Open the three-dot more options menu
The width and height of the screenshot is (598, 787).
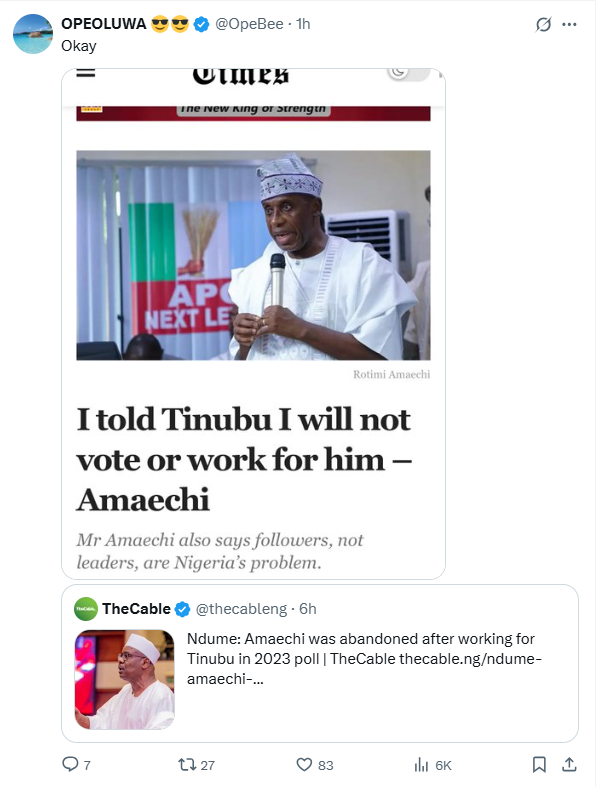coord(569,24)
